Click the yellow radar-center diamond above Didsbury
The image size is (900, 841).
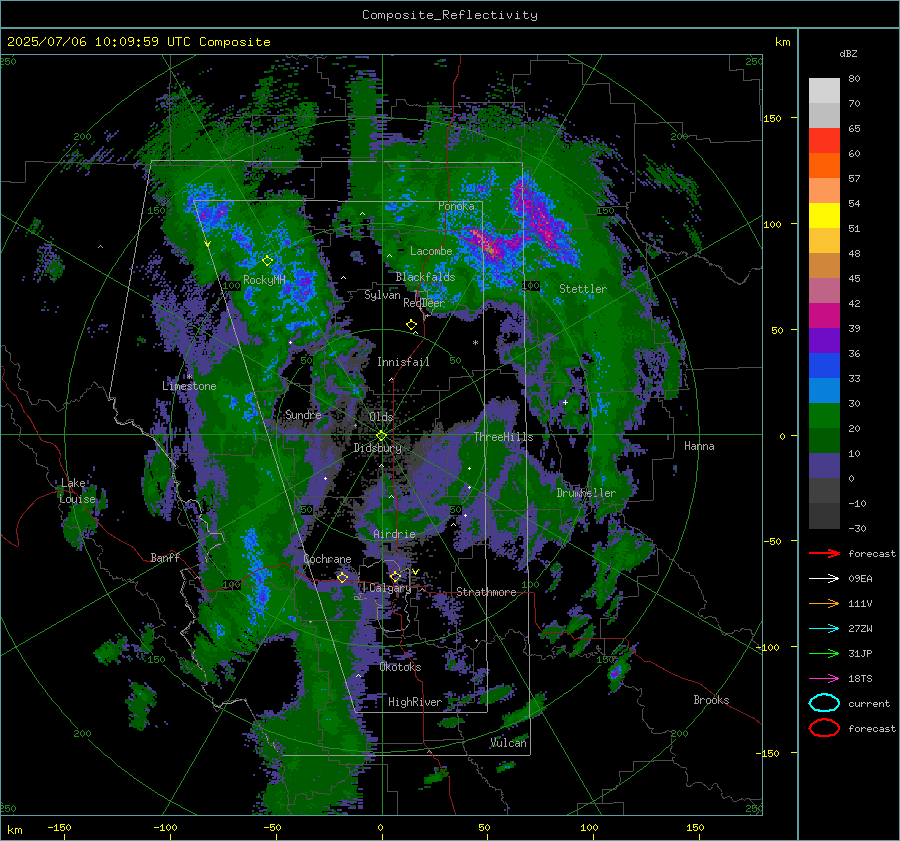[x=381, y=436]
